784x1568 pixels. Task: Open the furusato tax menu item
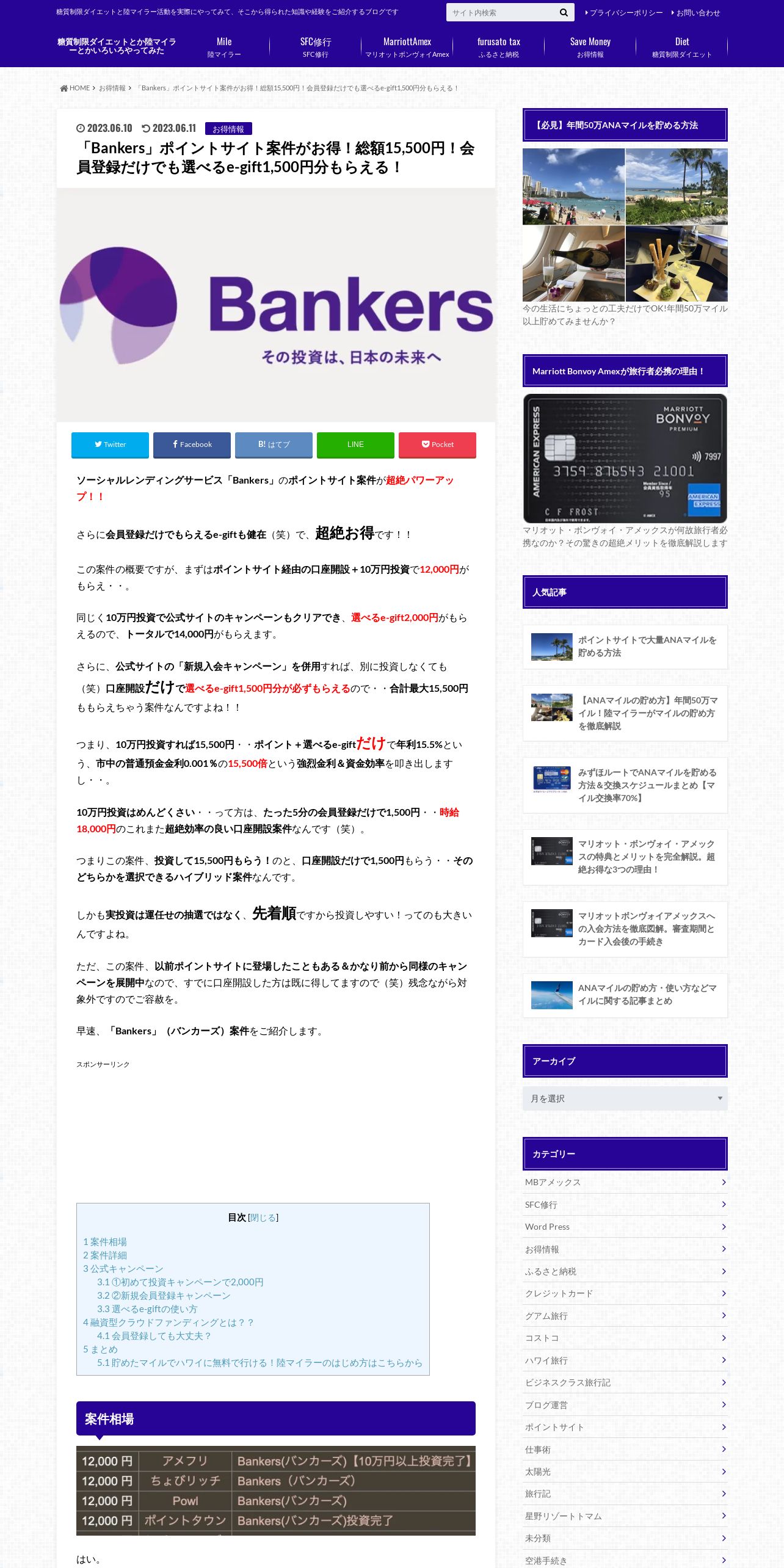coord(499,47)
